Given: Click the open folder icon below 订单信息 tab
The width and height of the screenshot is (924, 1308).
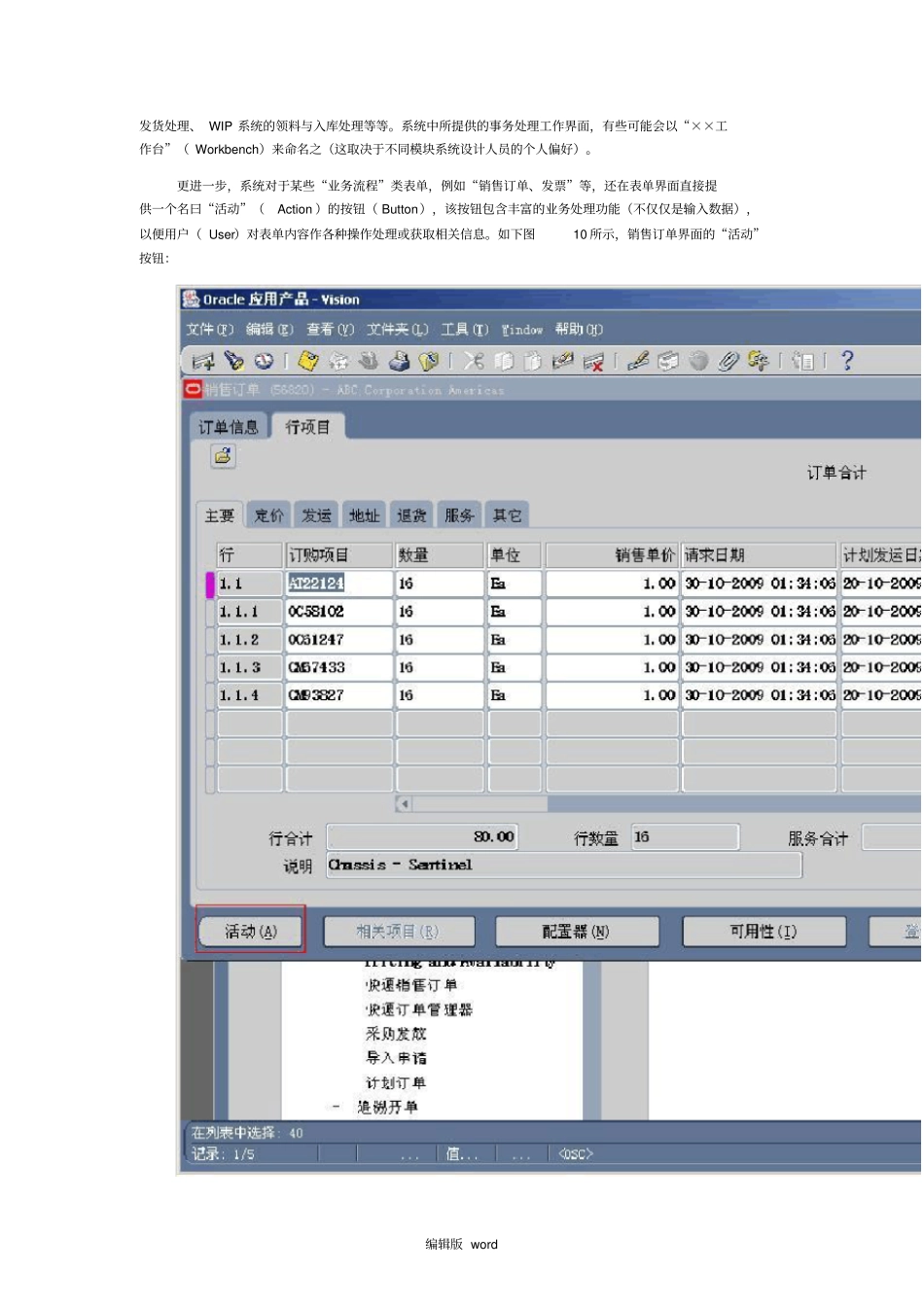Looking at the screenshot, I should [224, 455].
